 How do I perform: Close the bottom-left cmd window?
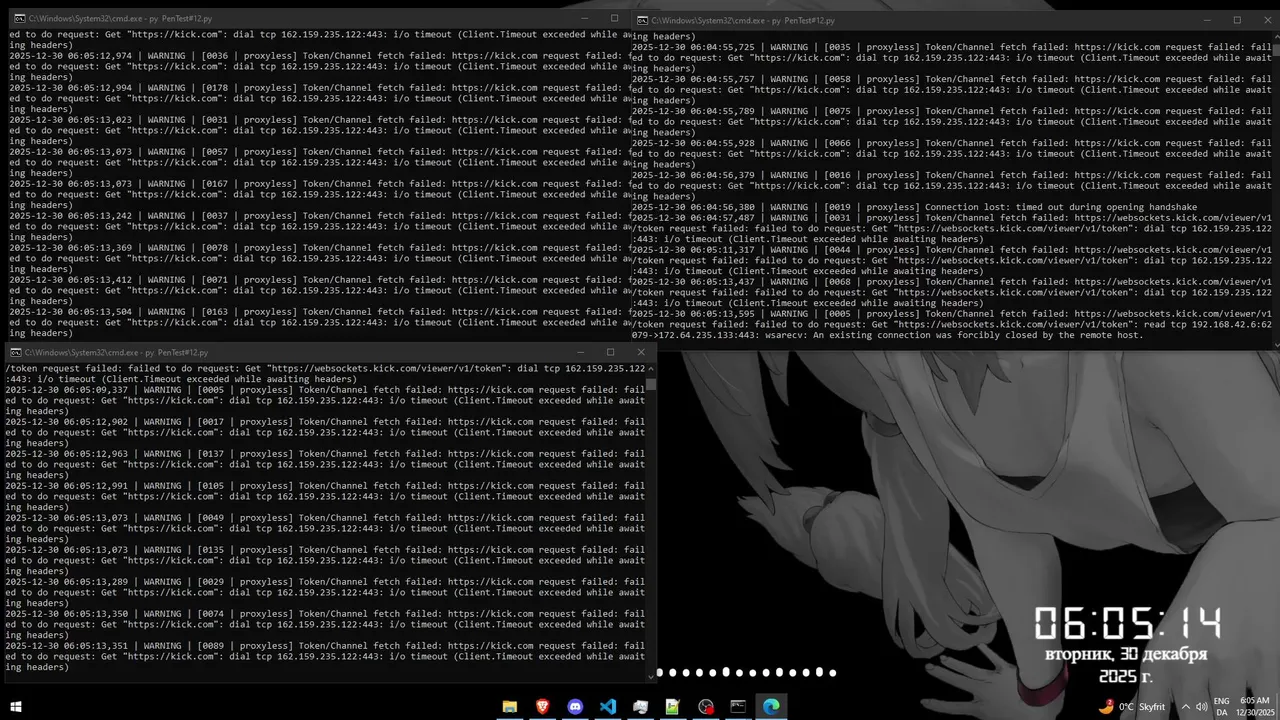tap(641, 352)
